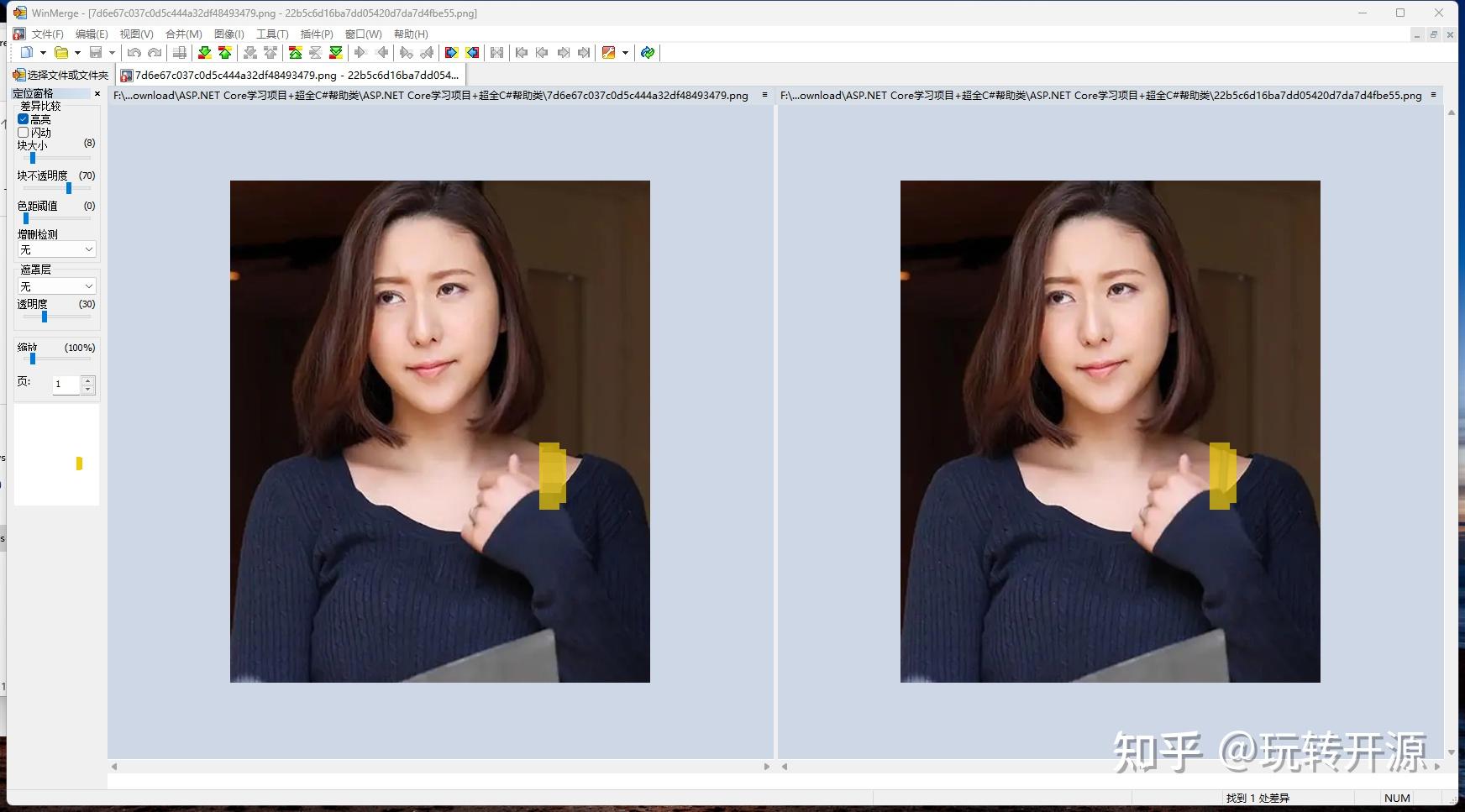The height and width of the screenshot is (812, 1465).
Task: Click the left comparison image
Action: click(x=440, y=432)
